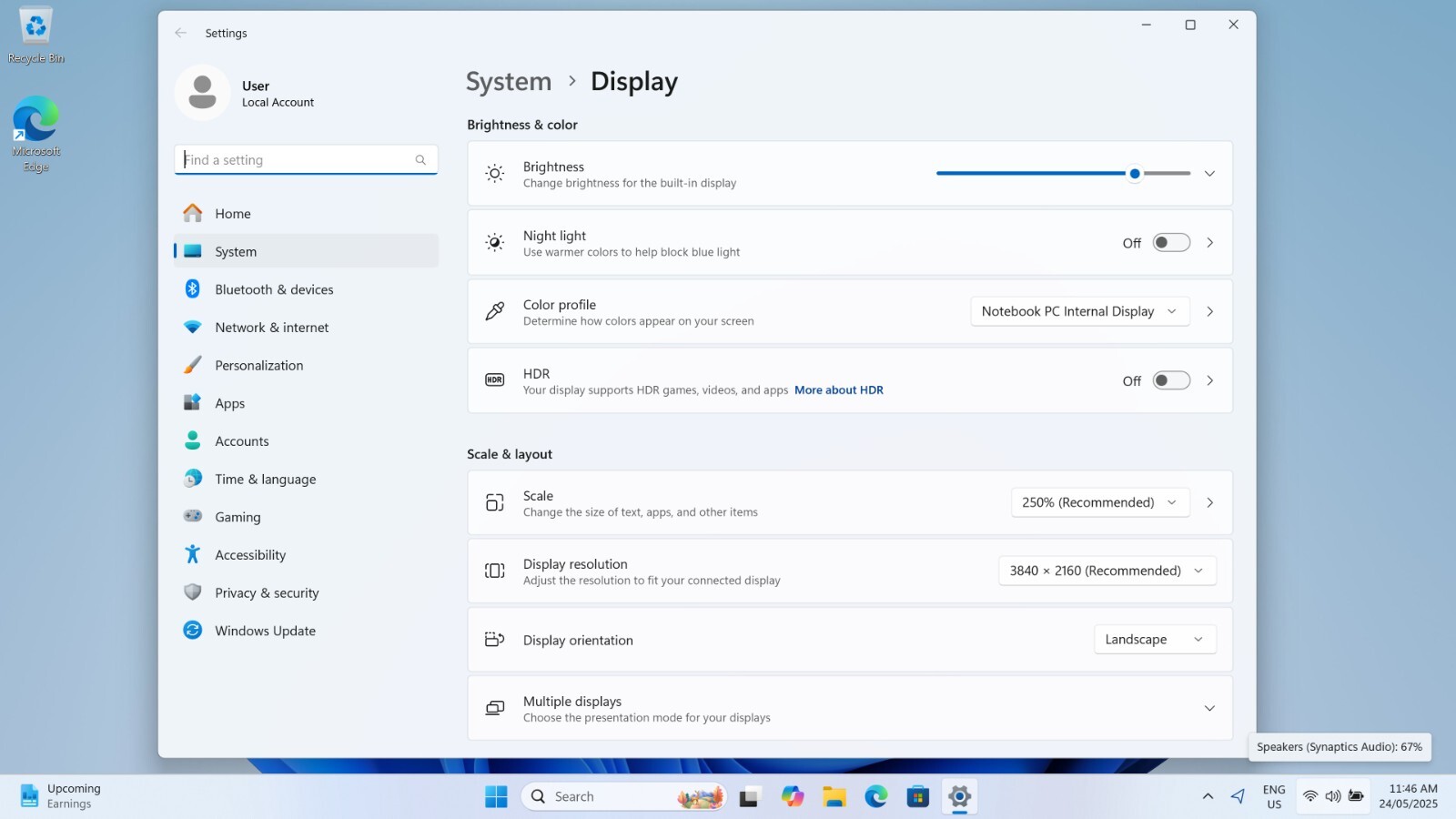
Task: Click the speaker volume tray icon
Action: click(1333, 796)
